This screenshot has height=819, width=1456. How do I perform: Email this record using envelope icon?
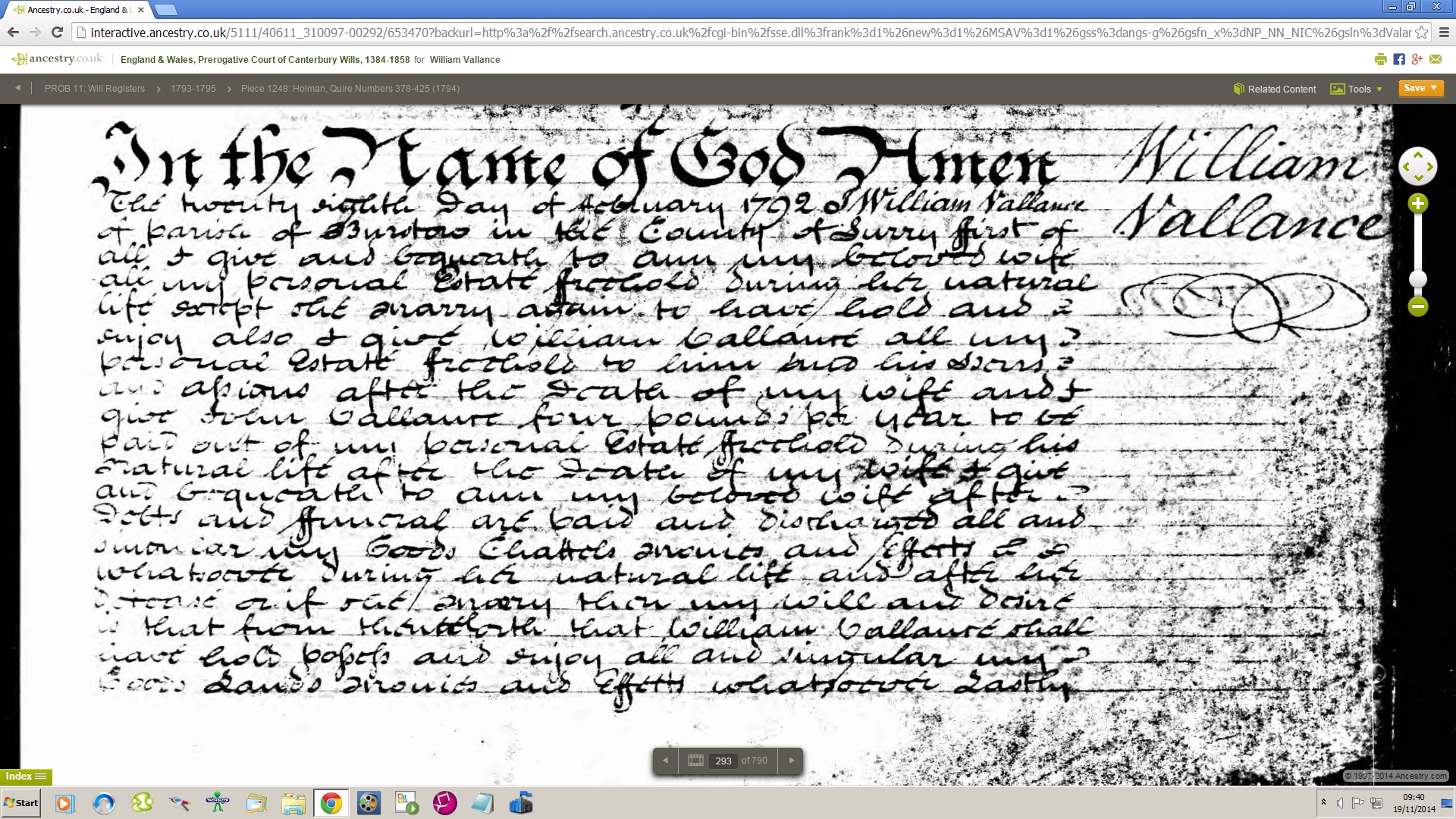pyautogui.click(x=1436, y=59)
